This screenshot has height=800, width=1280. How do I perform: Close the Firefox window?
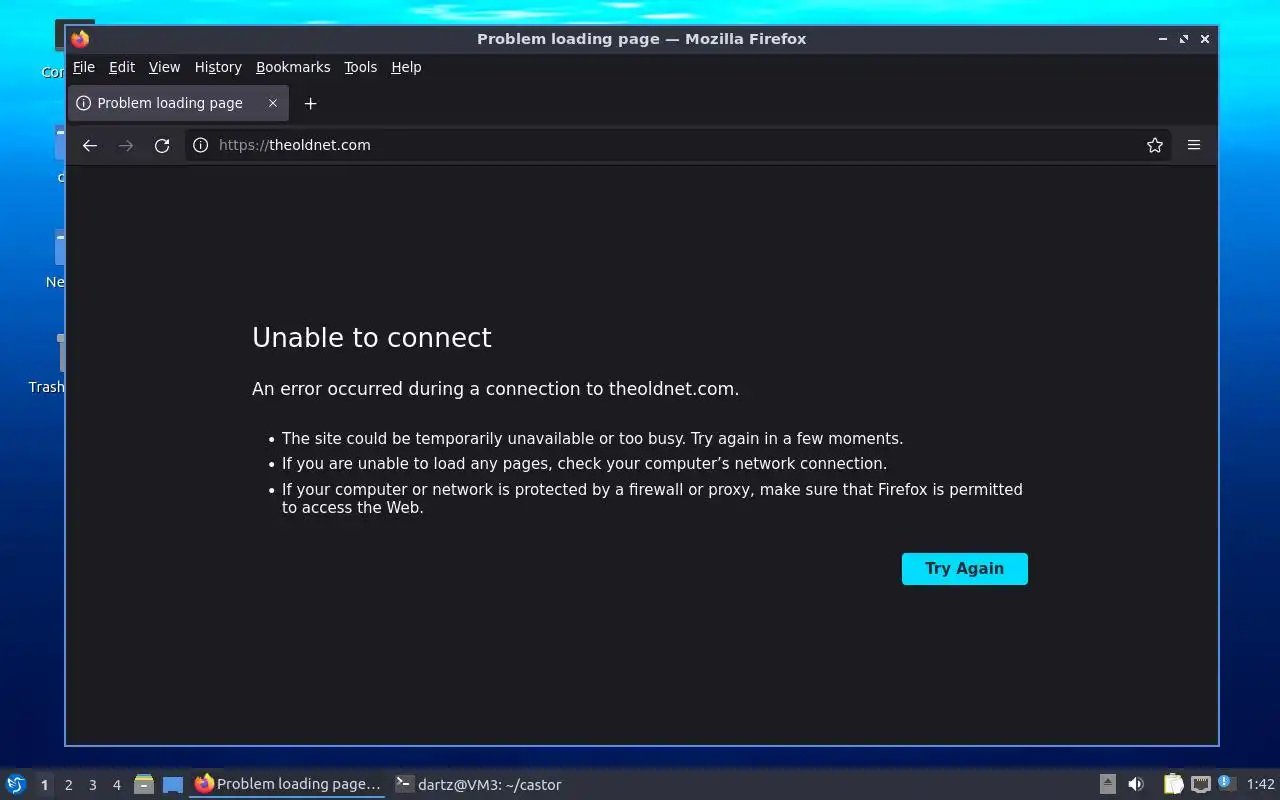(1205, 39)
